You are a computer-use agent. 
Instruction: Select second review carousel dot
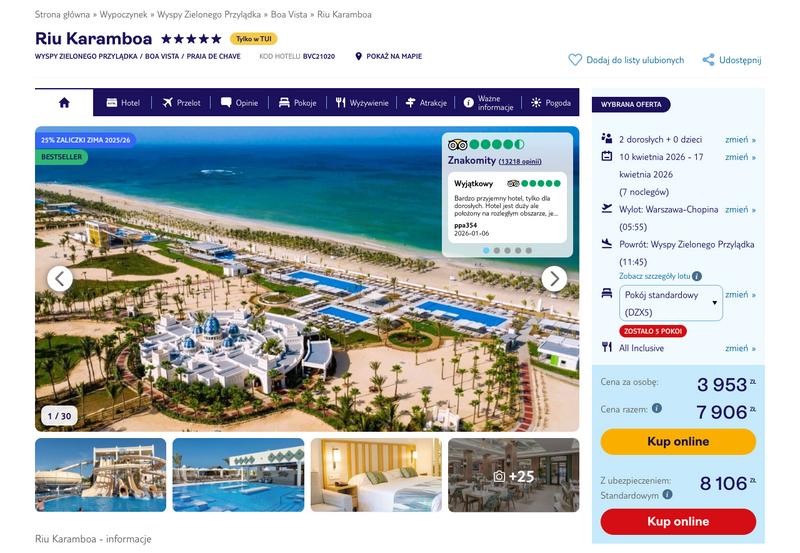(497, 250)
